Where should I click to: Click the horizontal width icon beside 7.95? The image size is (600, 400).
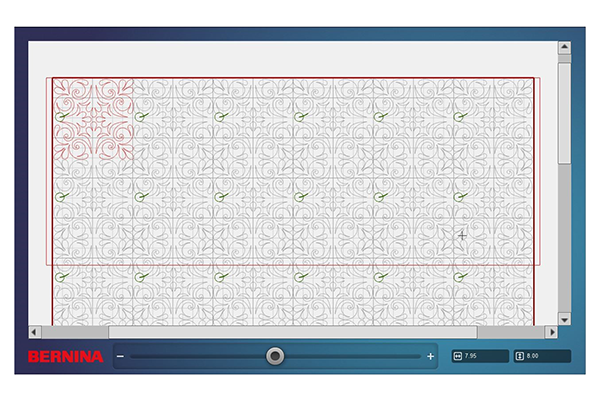pyautogui.click(x=458, y=356)
